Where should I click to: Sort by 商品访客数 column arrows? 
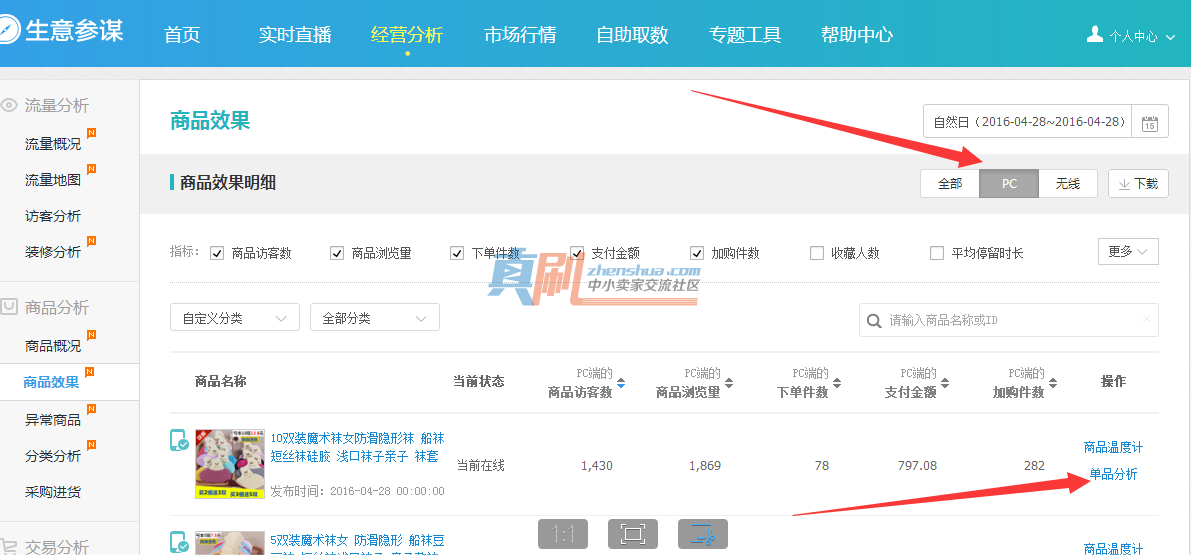point(621,384)
